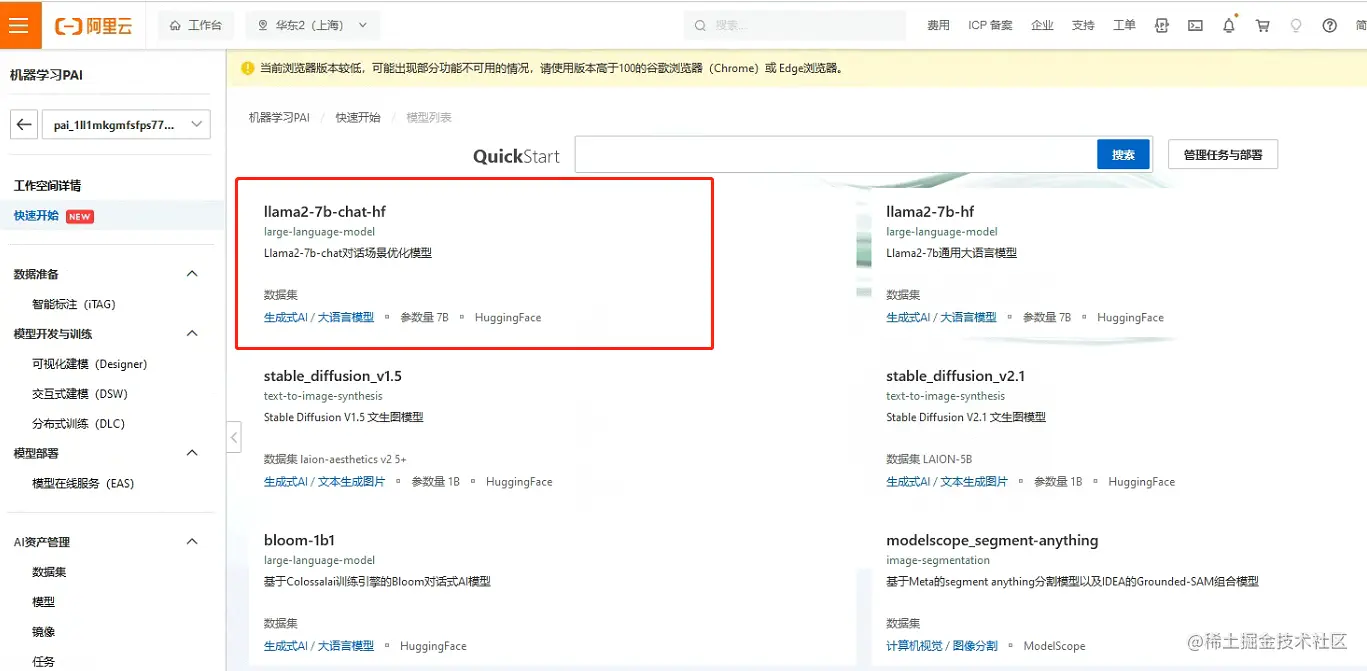Click 计算机视觉 / 图像分割 tag

[x=942, y=646]
